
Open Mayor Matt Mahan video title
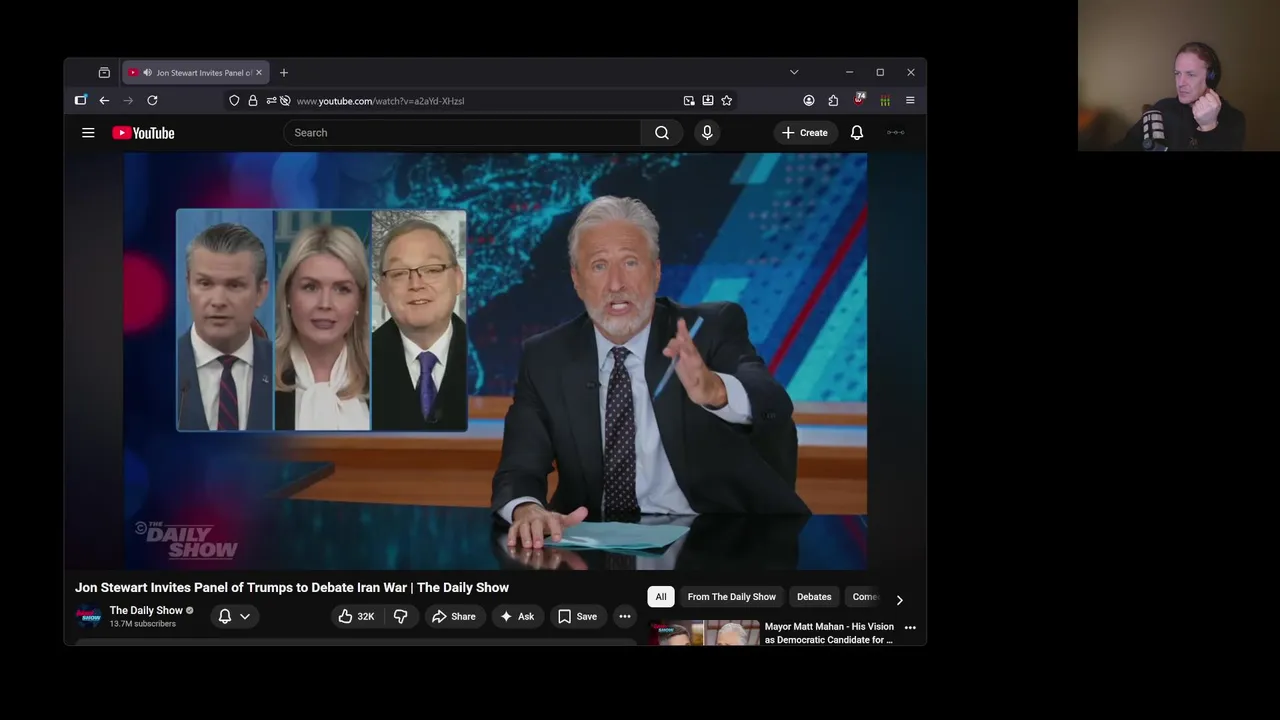click(x=829, y=633)
